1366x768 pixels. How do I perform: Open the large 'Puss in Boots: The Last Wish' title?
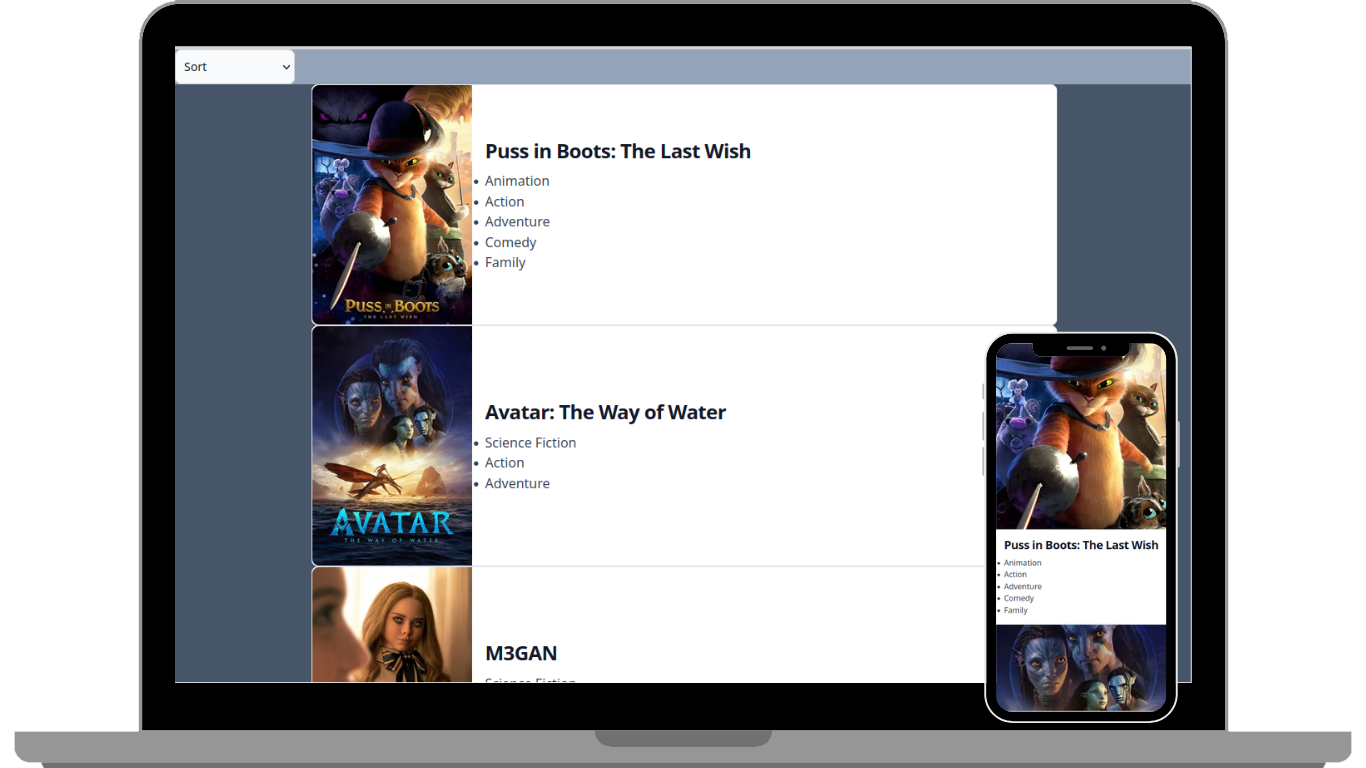coord(617,151)
